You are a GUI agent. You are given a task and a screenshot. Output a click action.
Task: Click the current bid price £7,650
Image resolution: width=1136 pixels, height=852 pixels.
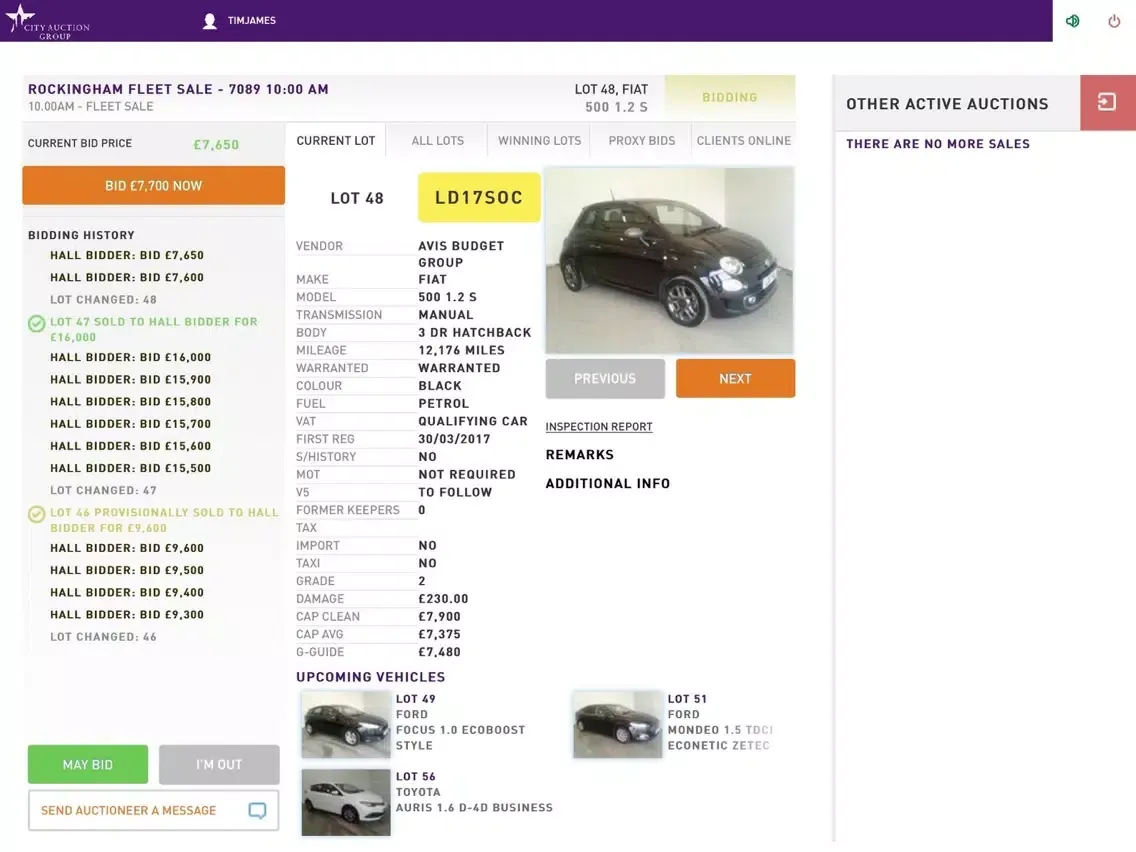pyautogui.click(x=216, y=144)
